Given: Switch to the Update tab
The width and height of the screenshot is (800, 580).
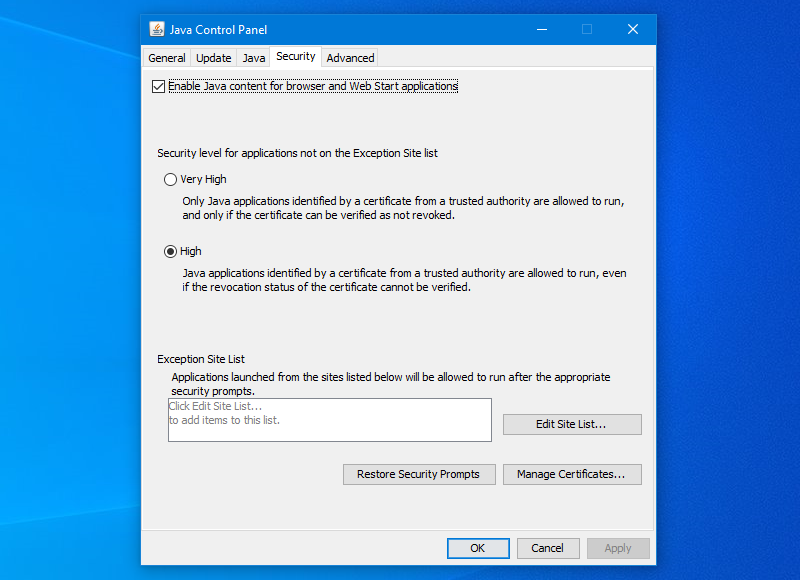Looking at the screenshot, I should point(213,57).
